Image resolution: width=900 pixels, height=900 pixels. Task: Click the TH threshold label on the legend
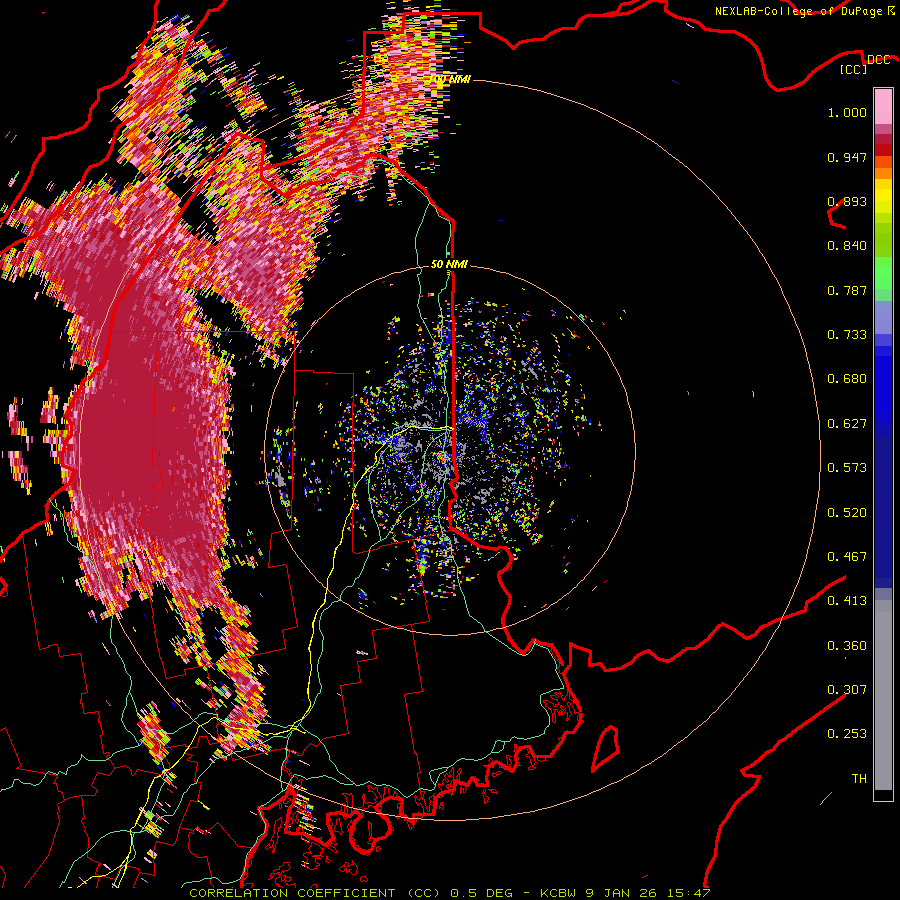point(859,779)
